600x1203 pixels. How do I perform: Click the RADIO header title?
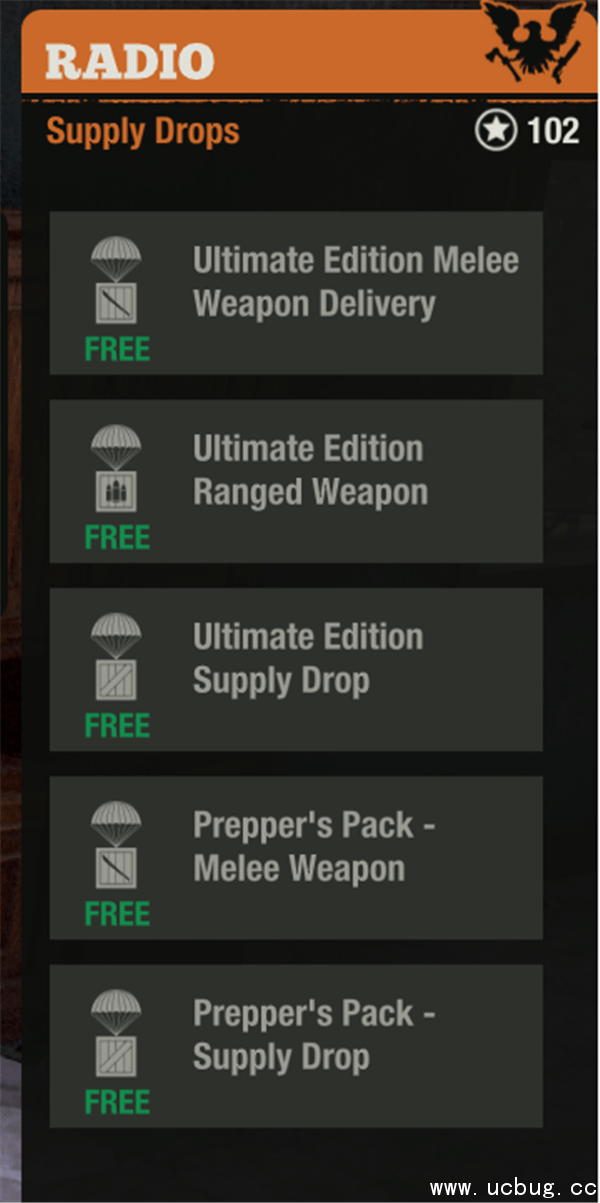tap(129, 62)
